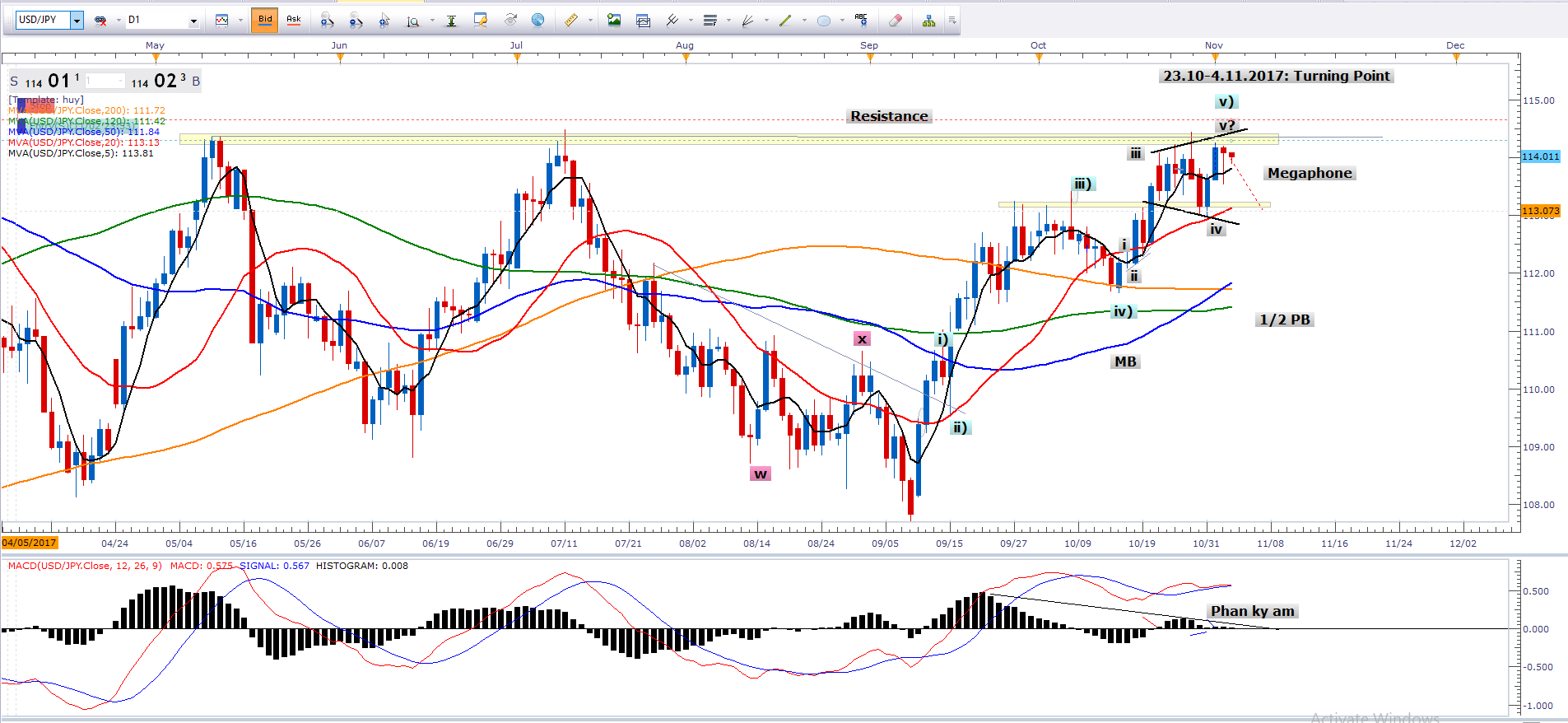This screenshot has width=1568, height=723.
Task: Toggle the vertical autoscale arrows icon
Action: pos(451,21)
